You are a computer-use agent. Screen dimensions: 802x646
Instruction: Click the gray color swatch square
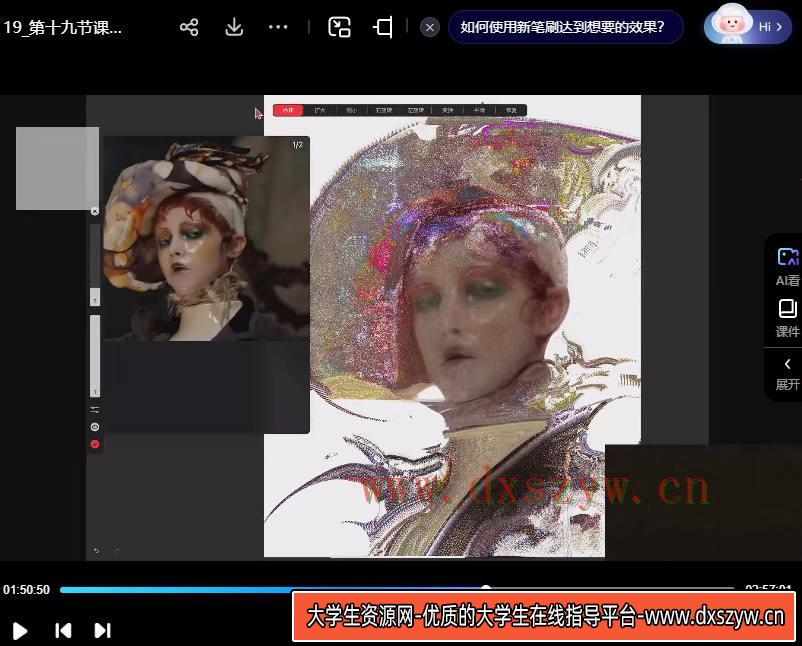pos(57,168)
